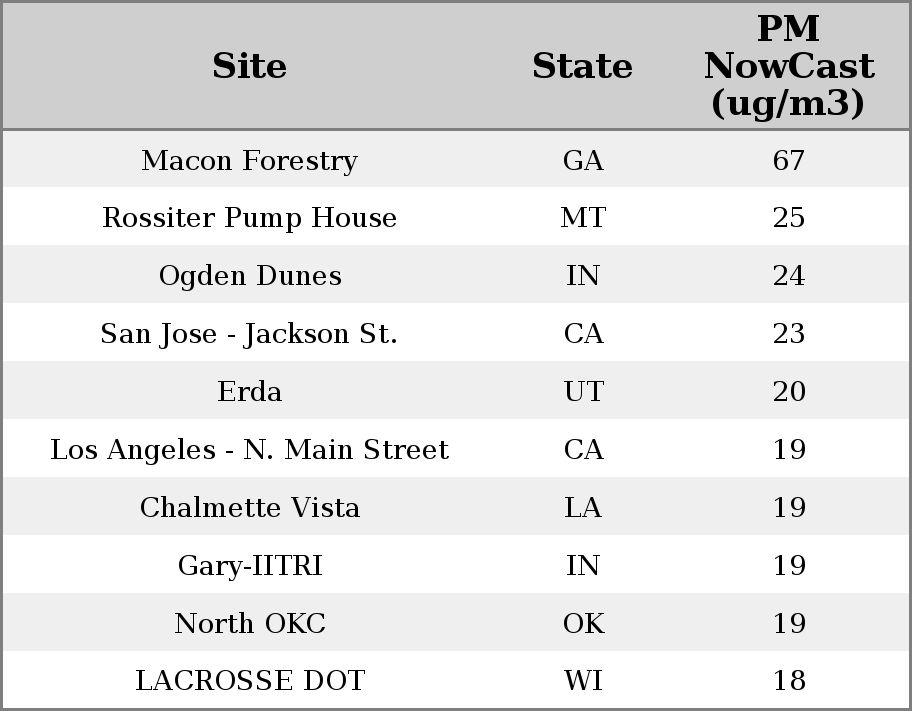Select the Rossiter Pump House cell
Image resolution: width=912 pixels, height=711 pixels.
[249, 218]
